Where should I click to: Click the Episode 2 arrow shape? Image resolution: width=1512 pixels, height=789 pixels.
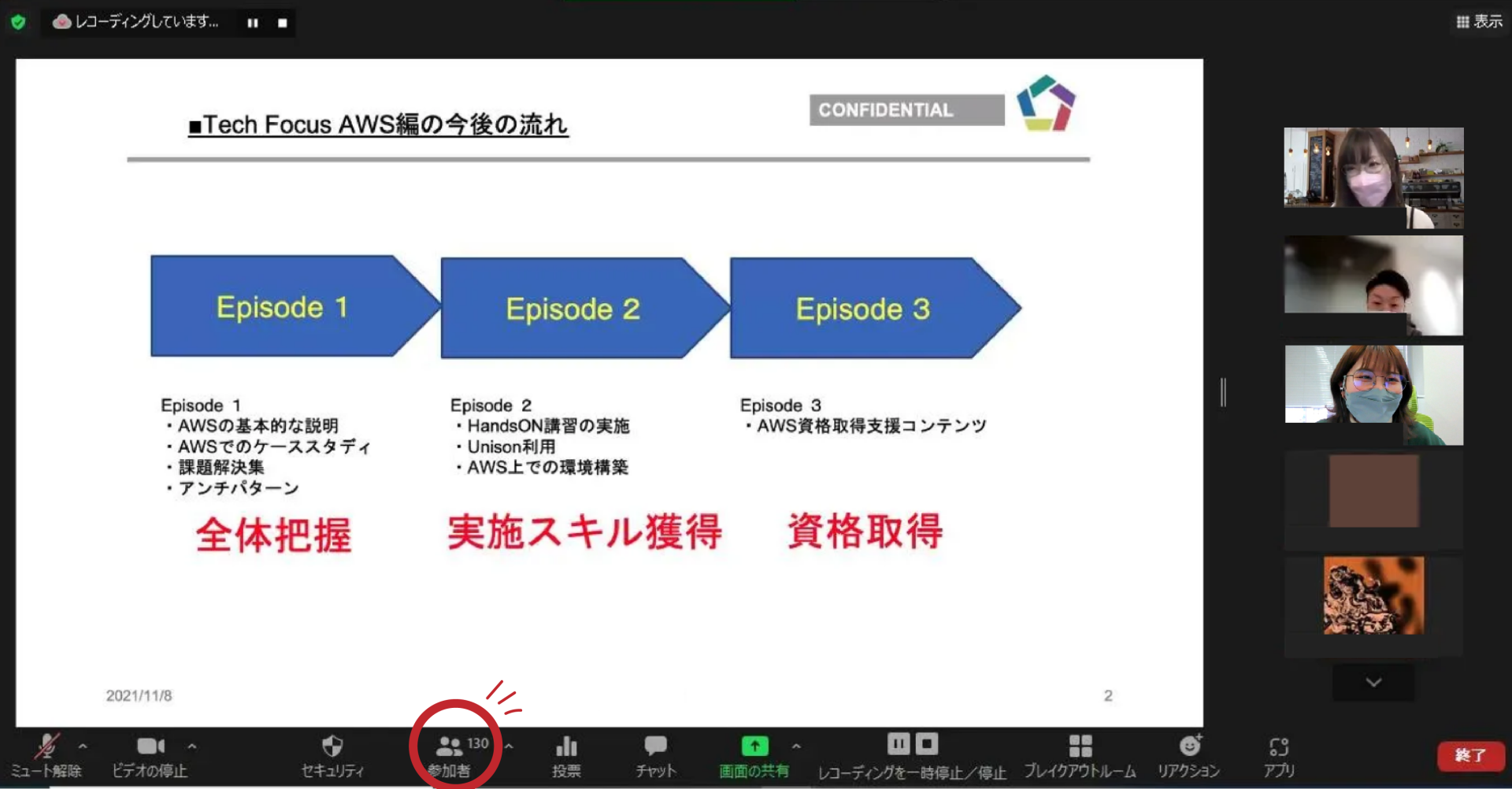(x=585, y=308)
